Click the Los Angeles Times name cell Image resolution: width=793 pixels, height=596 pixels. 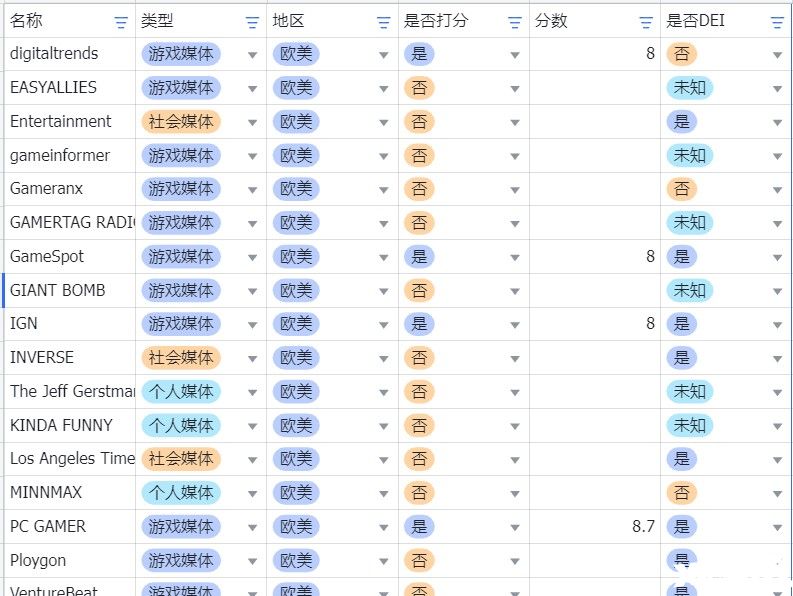pyautogui.click(x=70, y=459)
